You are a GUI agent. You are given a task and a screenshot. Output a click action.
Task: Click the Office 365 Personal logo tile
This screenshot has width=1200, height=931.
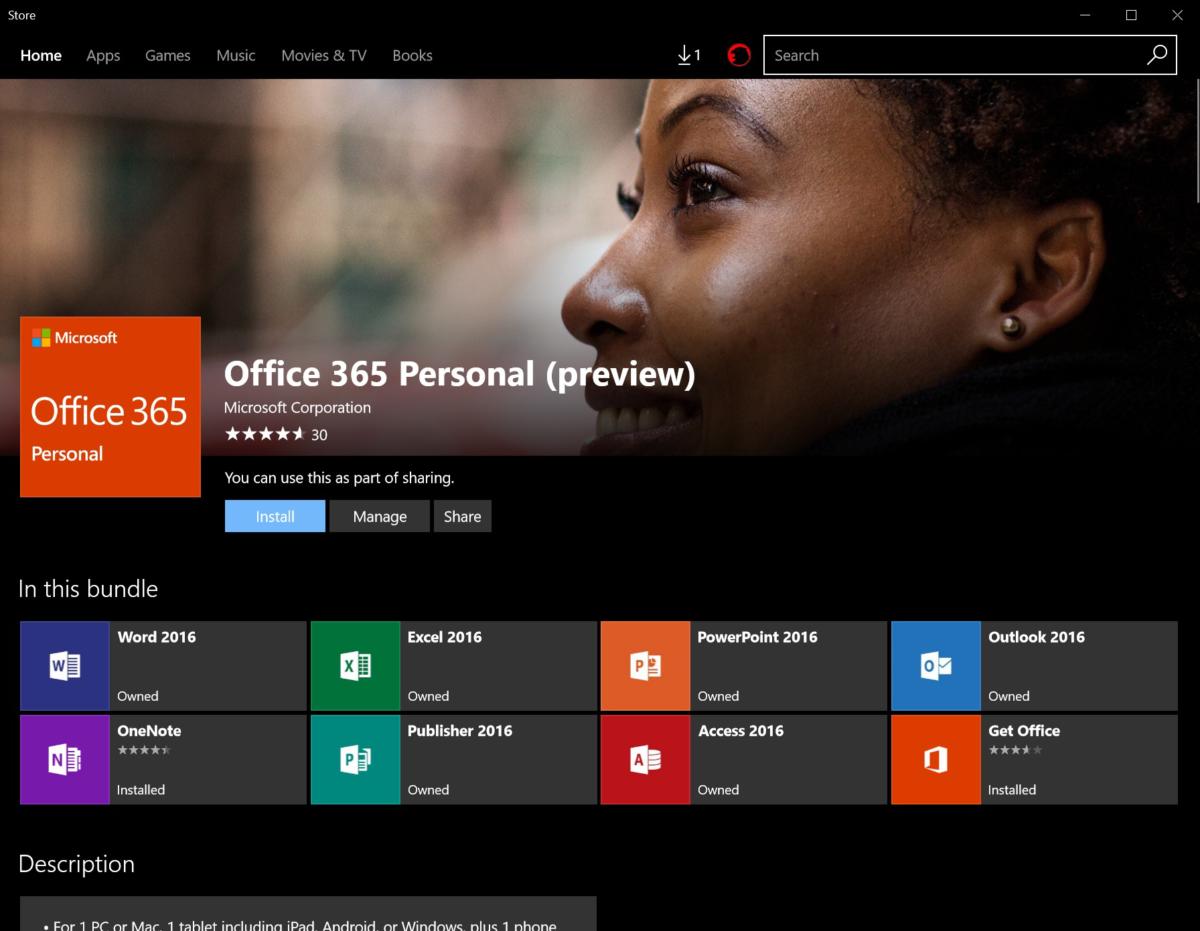click(110, 407)
